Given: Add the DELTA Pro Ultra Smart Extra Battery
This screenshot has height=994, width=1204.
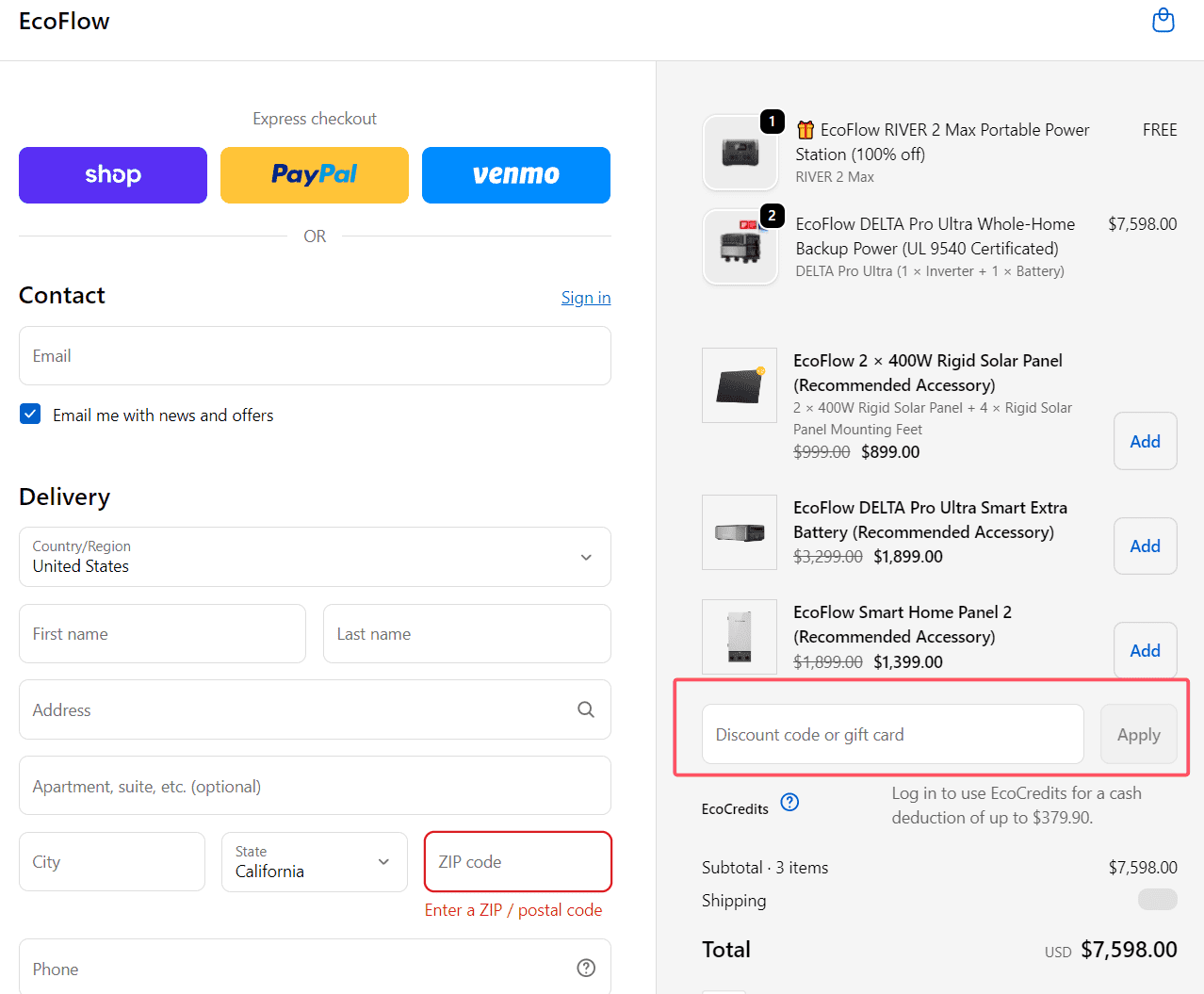Looking at the screenshot, I should [1146, 546].
